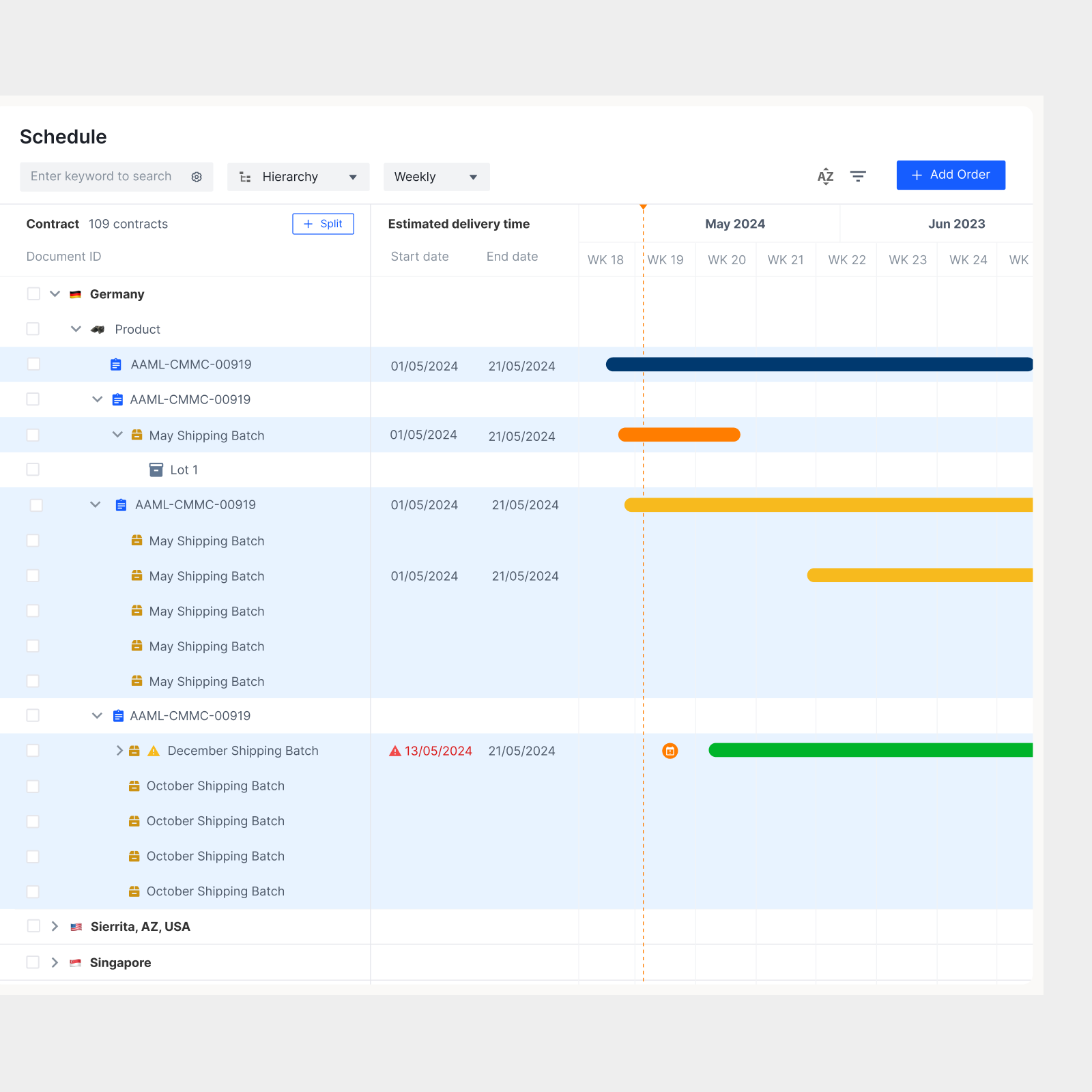This screenshot has width=1092, height=1092.
Task: Click the contract document icon for AAML-CMMC-00919
Action: (x=114, y=364)
